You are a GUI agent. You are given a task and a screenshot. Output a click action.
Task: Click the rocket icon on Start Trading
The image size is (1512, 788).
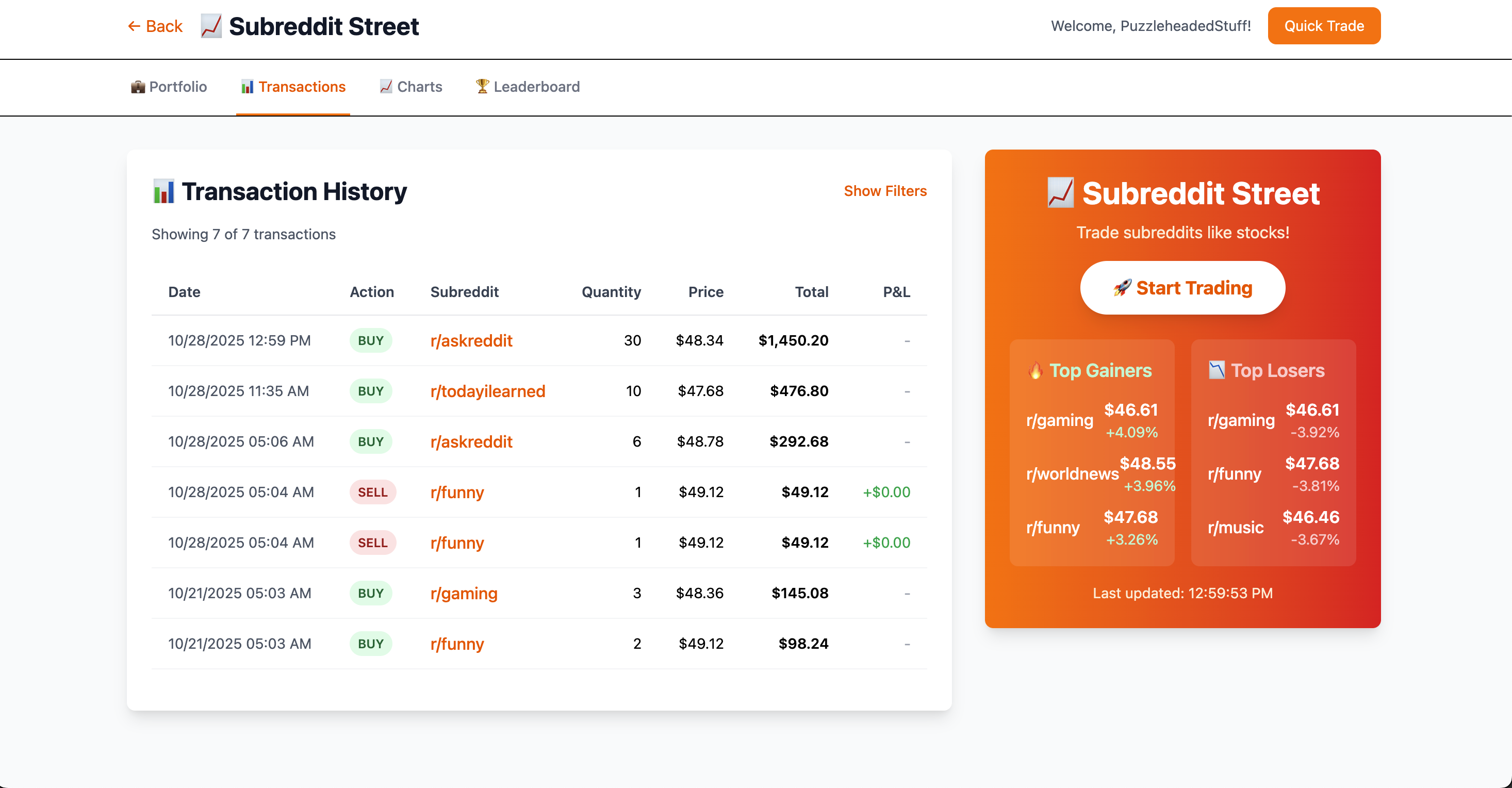coord(1122,288)
